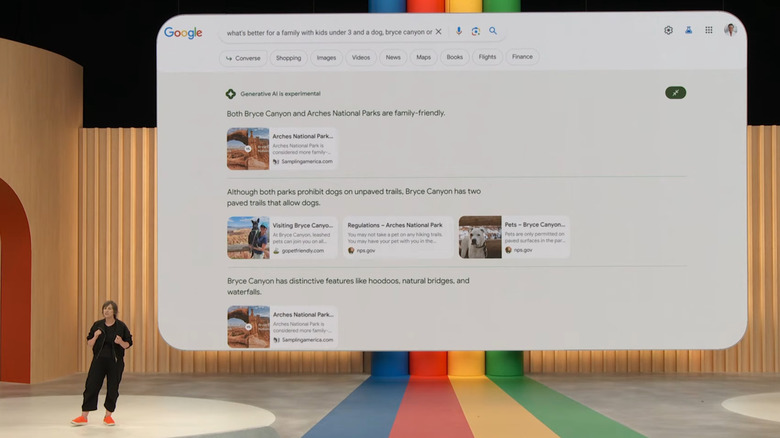This screenshot has width=780, height=438.
Task: Click the white dog photo thumbnail
Action: 480,238
